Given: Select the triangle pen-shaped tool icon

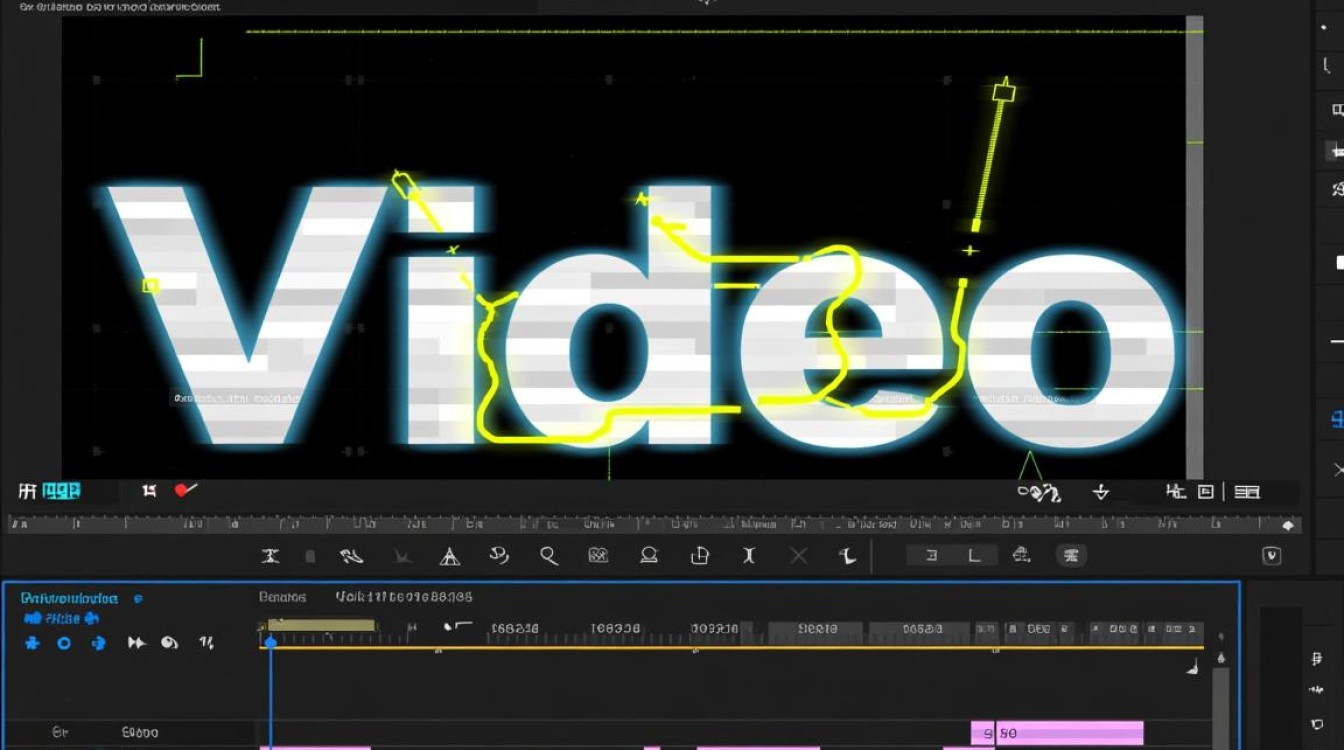Looking at the screenshot, I should point(450,556).
